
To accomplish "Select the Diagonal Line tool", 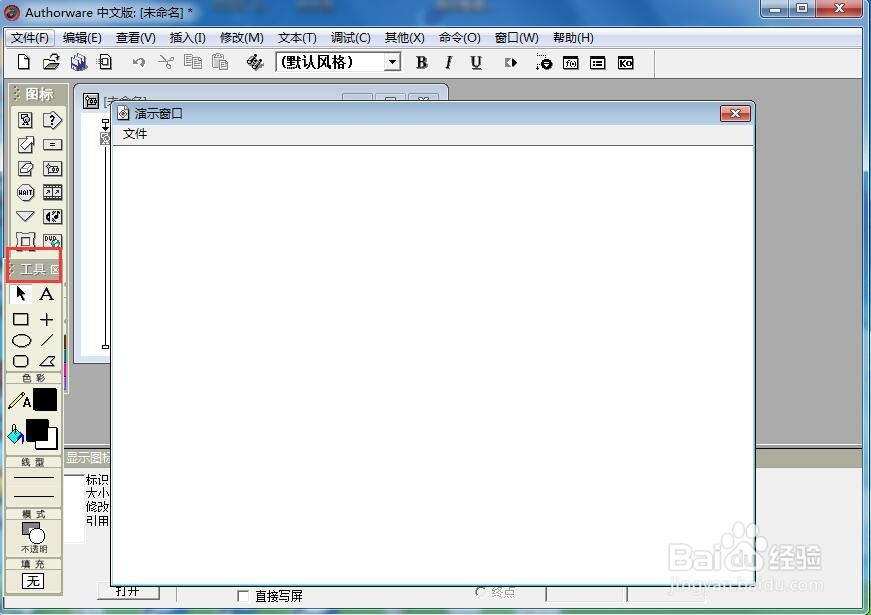I will tap(47, 339).
